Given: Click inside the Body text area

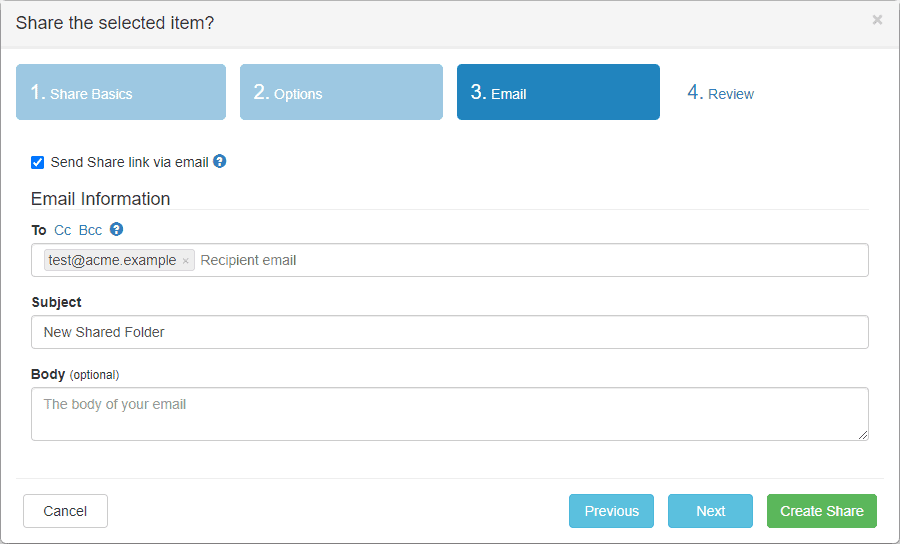Looking at the screenshot, I should coord(450,414).
